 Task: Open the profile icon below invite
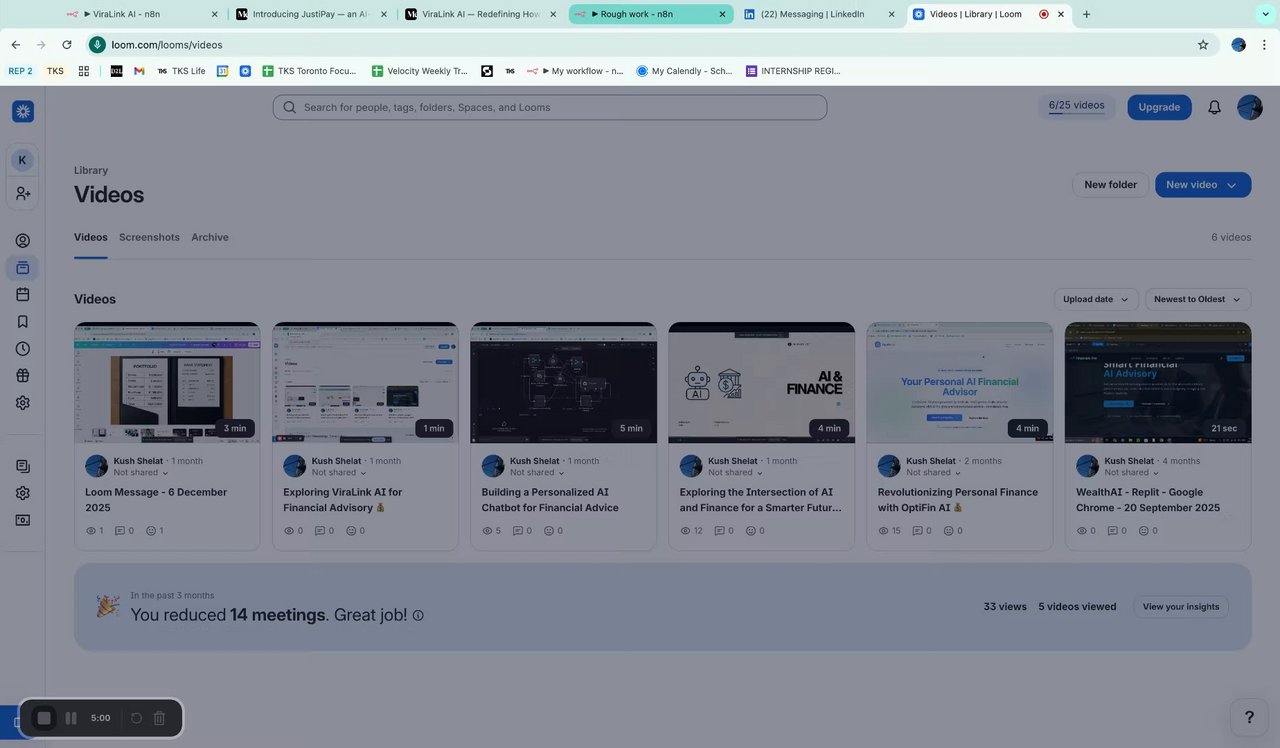(x=22, y=240)
